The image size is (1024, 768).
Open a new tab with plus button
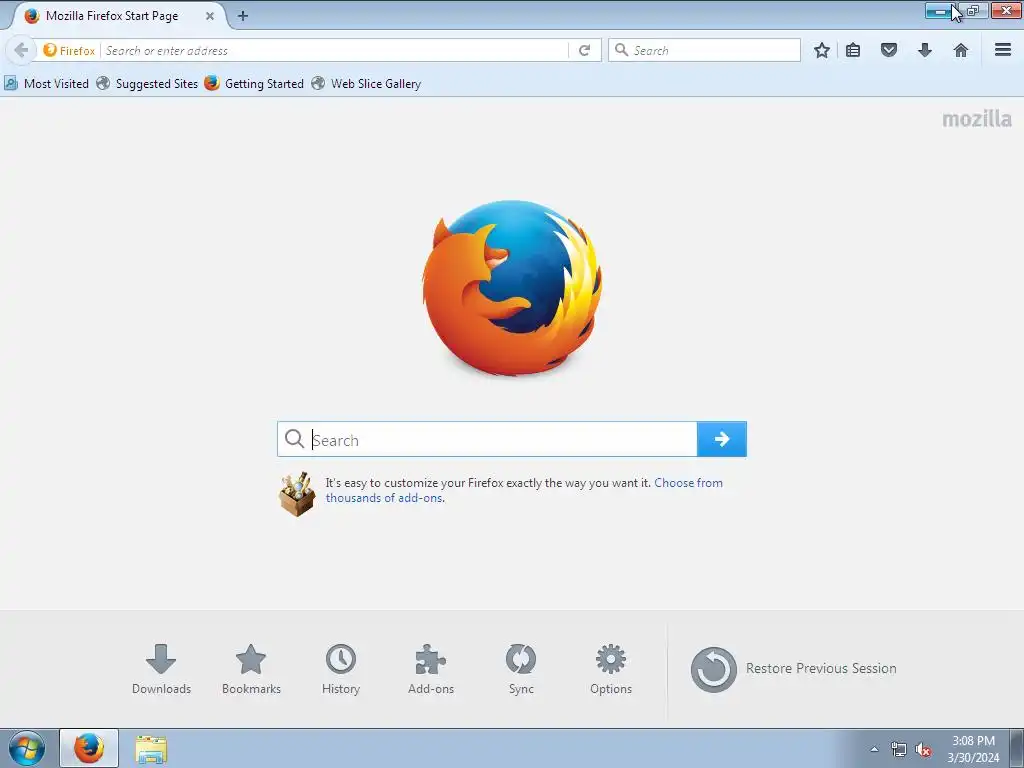(x=243, y=16)
